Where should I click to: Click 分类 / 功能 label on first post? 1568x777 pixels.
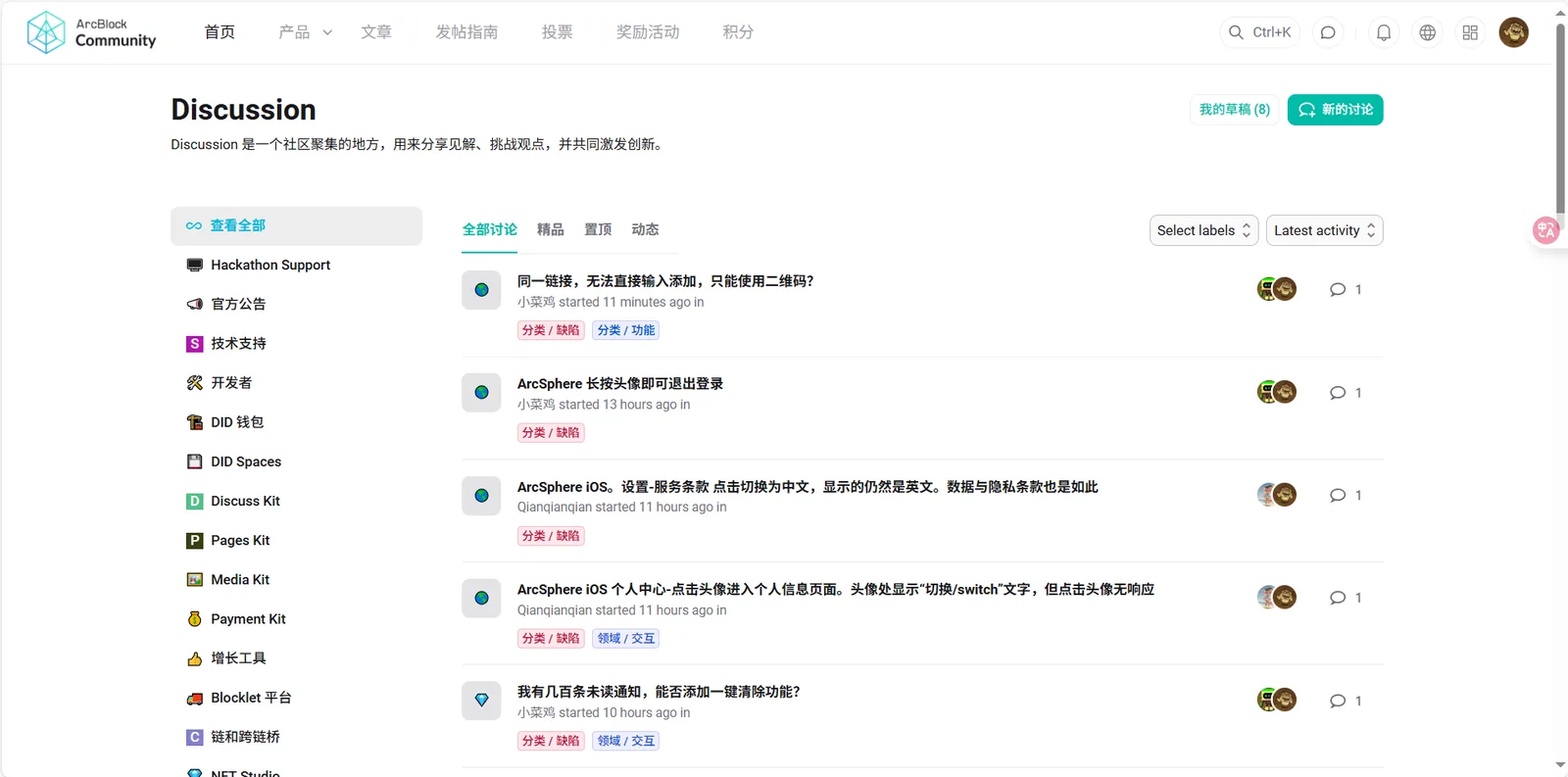click(x=626, y=330)
